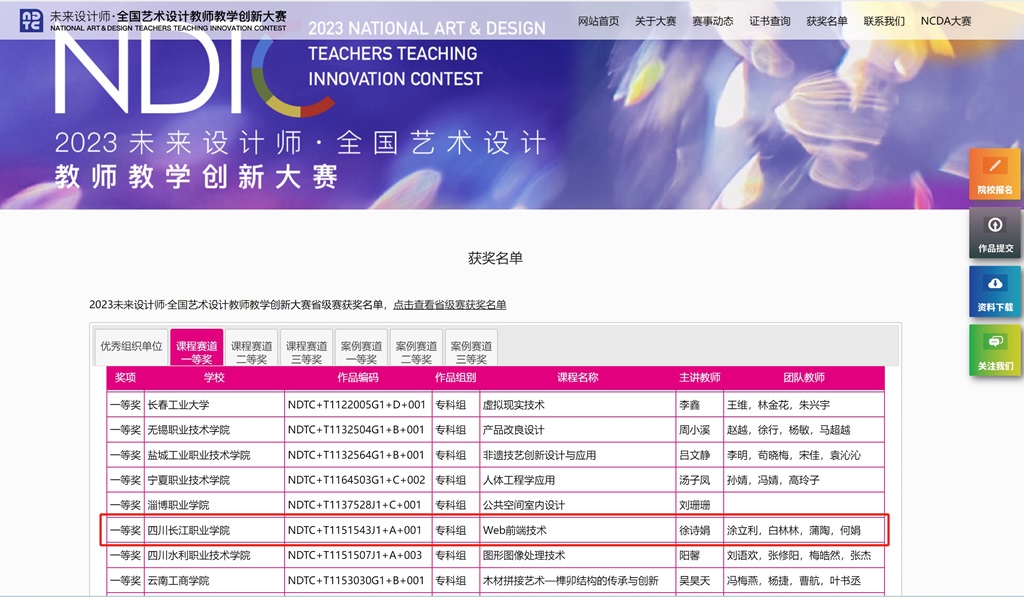Image resolution: width=1024 pixels, height=597 pixels.
Task: Click the 院校报名 pencil icon button
Action: 995,174
